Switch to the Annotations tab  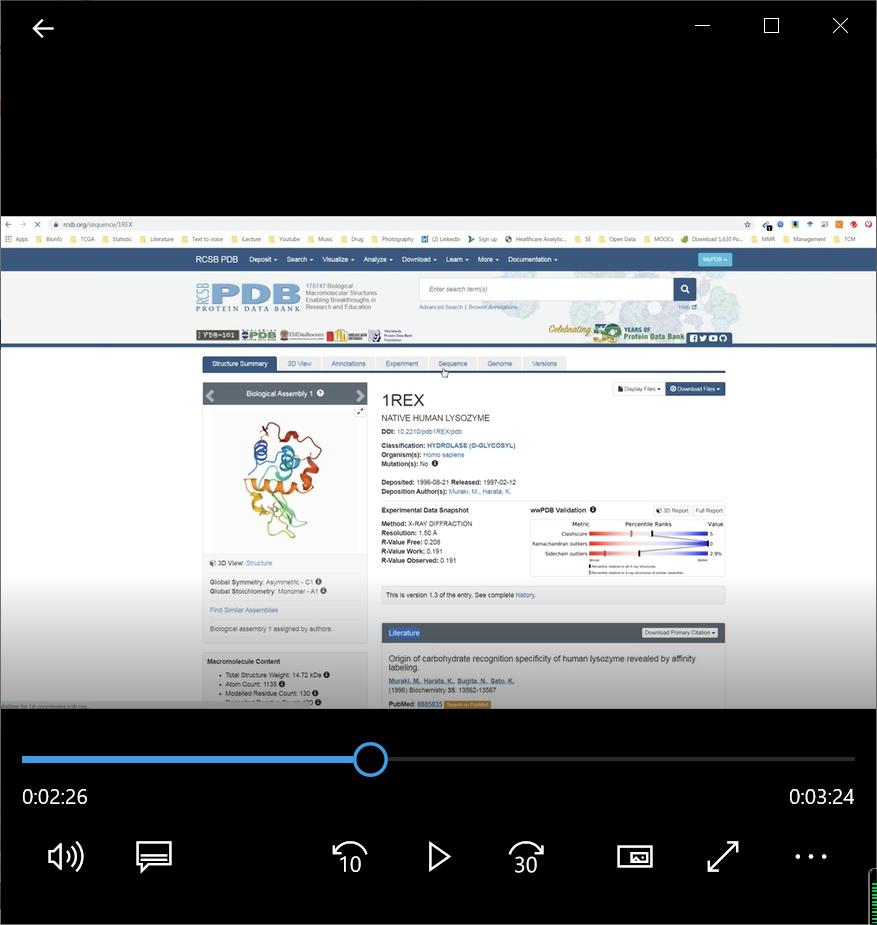click(348, 364)
